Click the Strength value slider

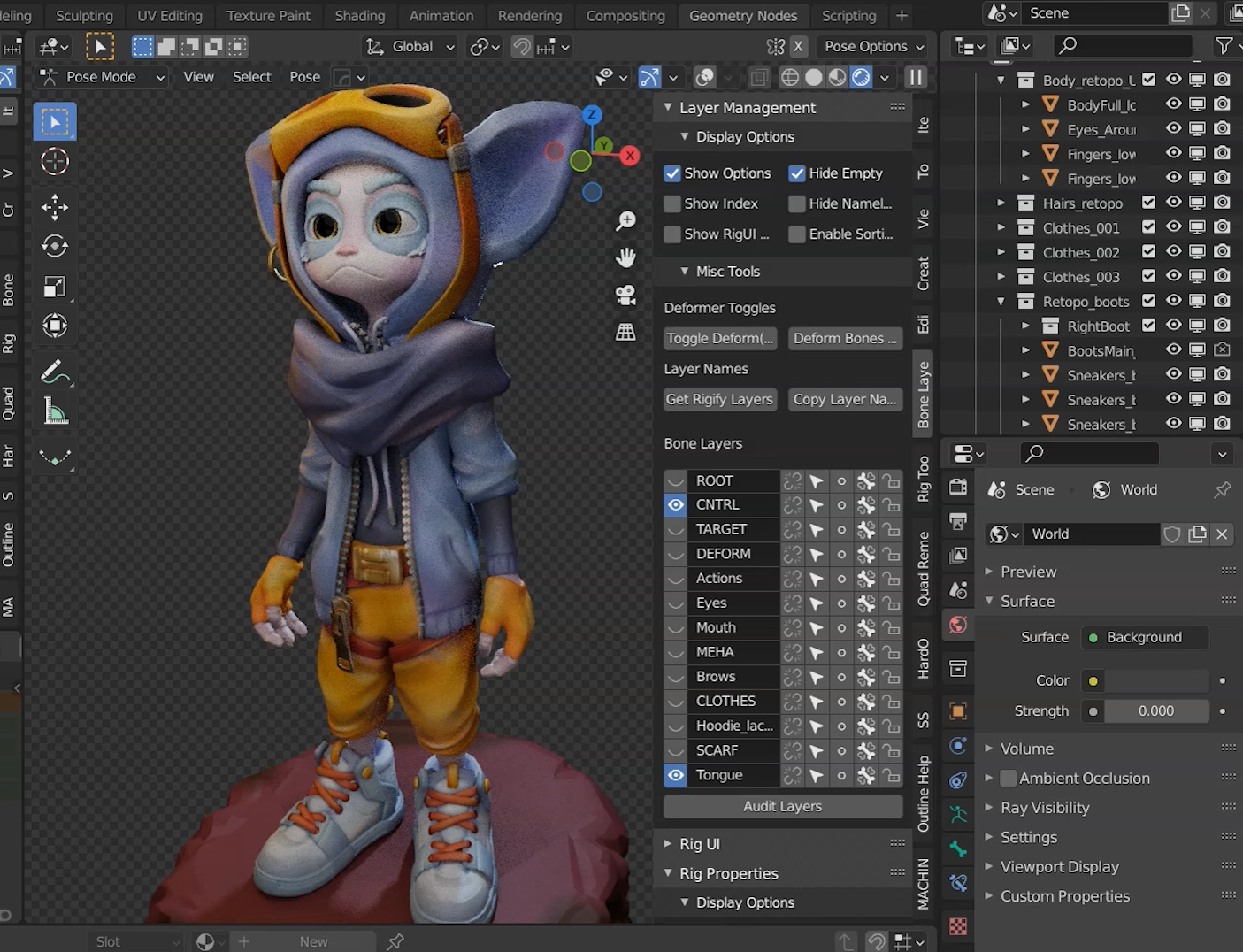click(x=1155, y=710)
